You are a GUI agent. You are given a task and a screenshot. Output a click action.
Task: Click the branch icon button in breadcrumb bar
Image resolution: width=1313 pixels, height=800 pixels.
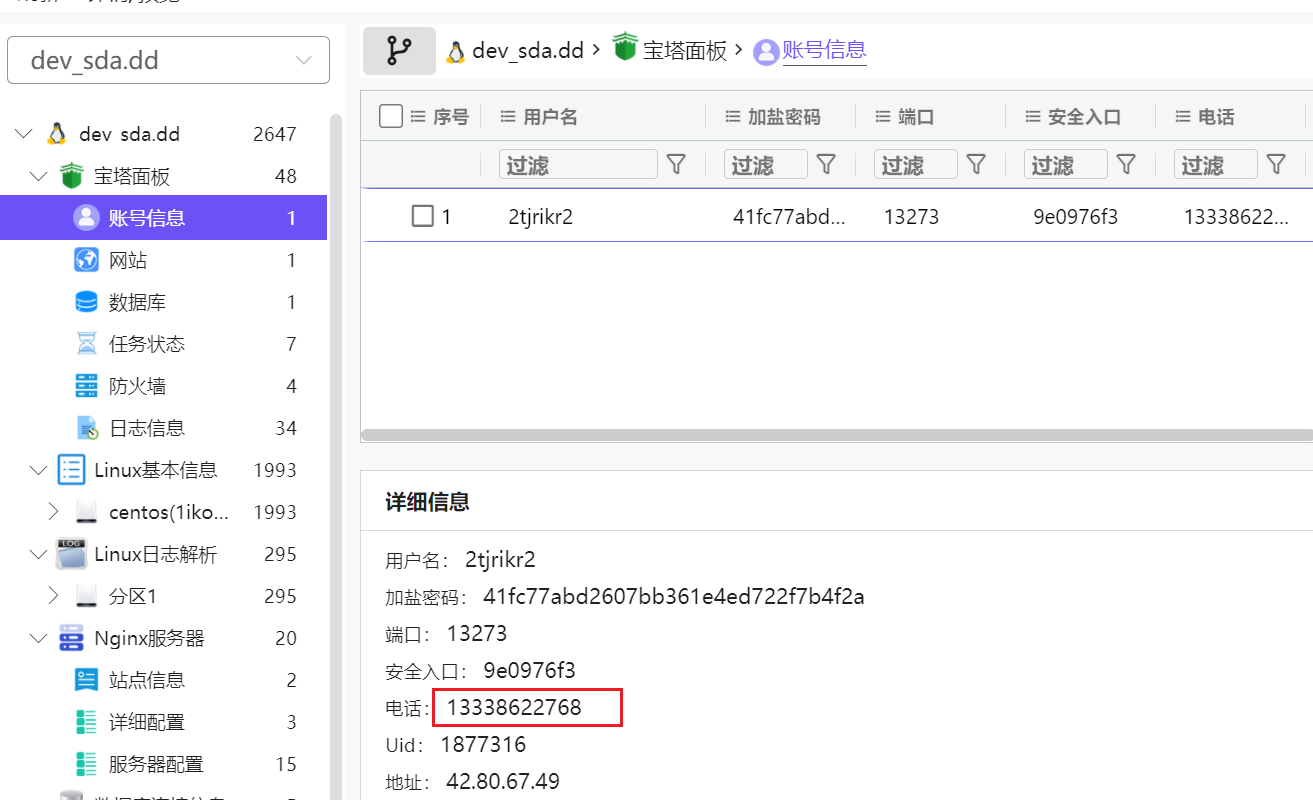click(x=399, y=51)
